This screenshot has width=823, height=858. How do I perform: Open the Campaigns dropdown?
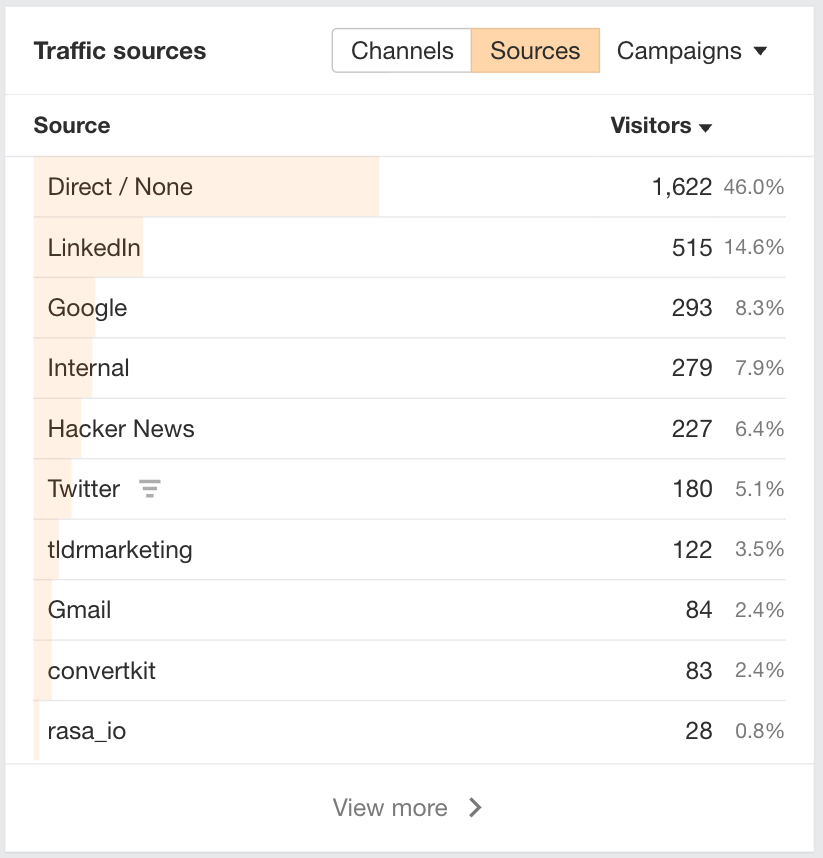(x=691, y=50)
